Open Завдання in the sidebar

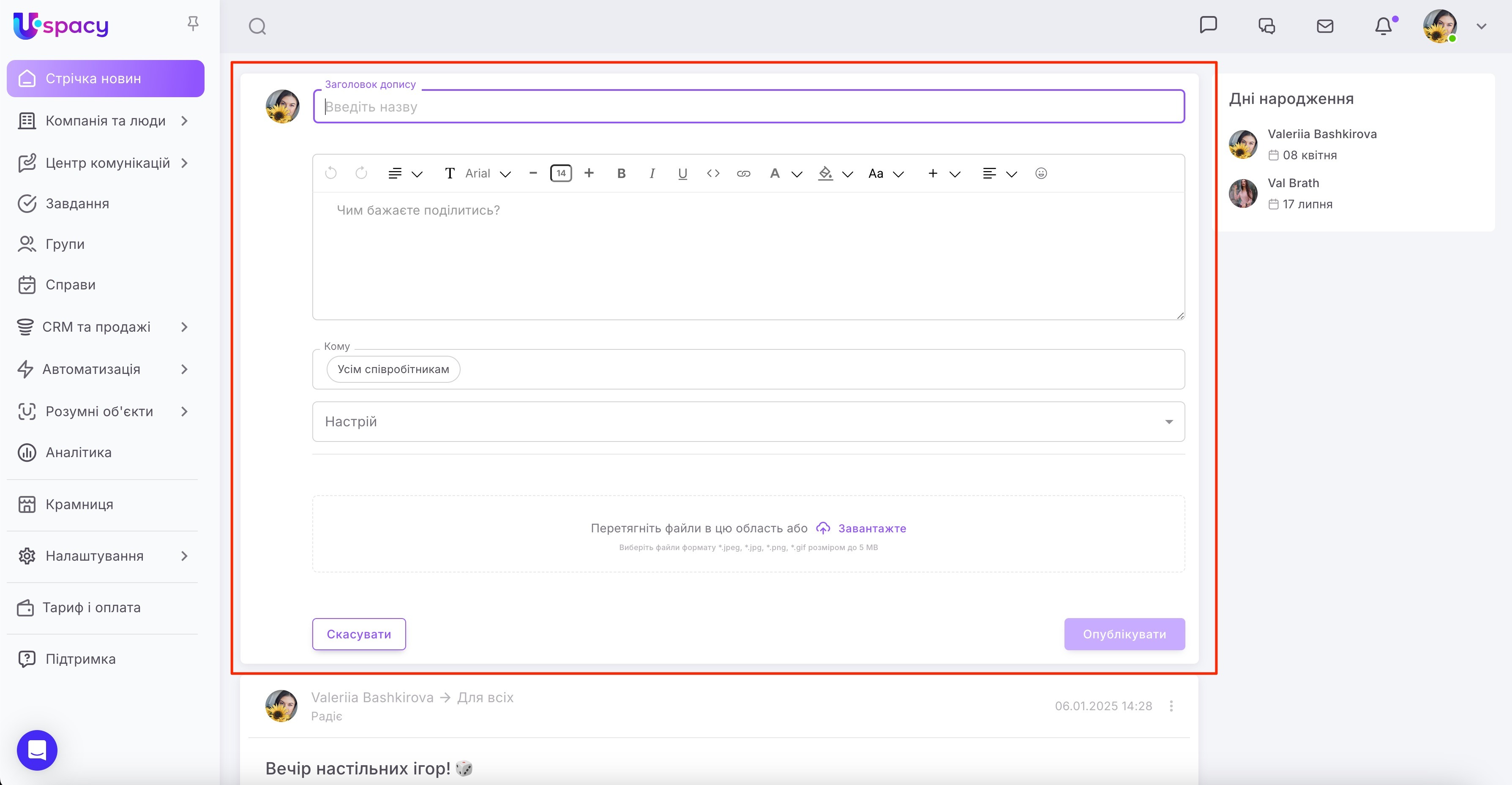pos(77,204)
